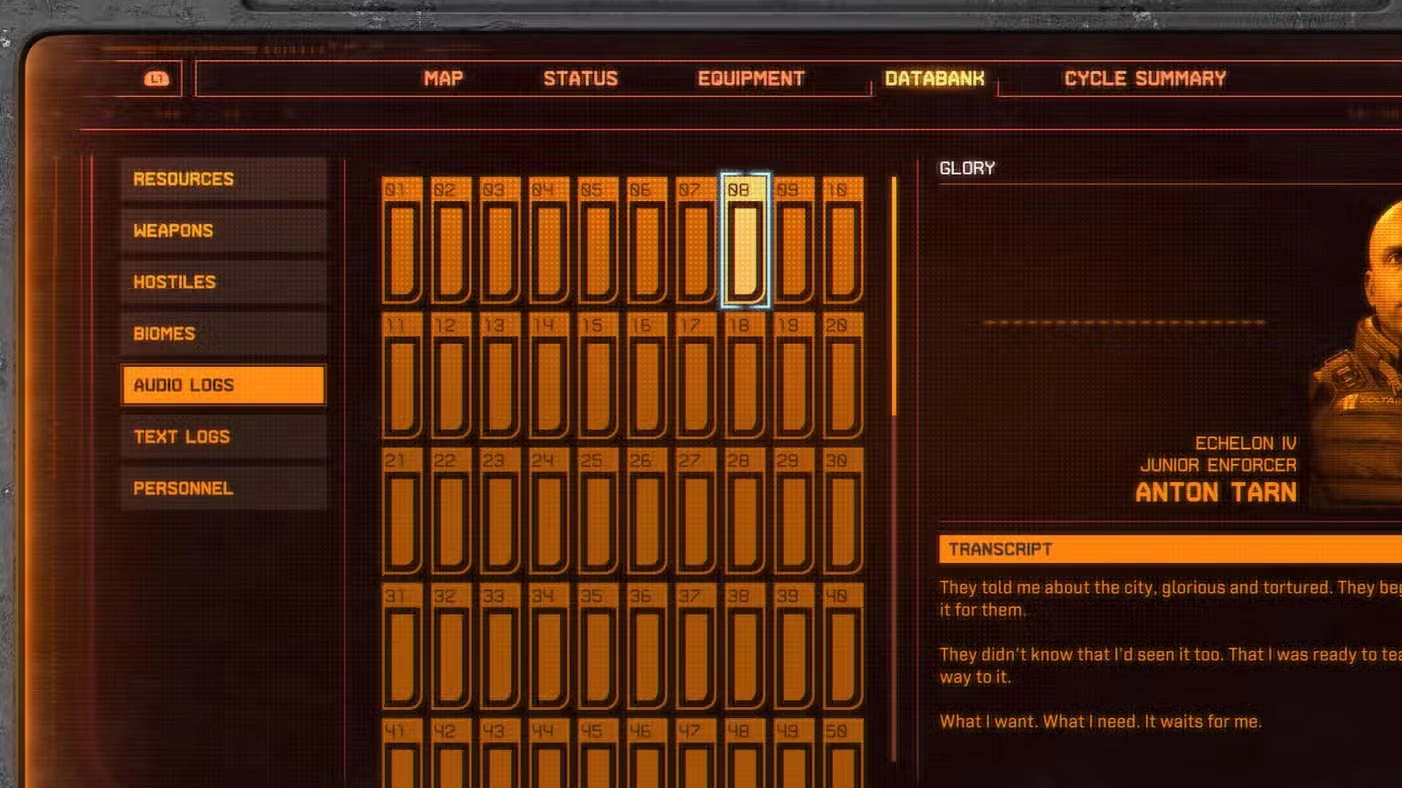Select audio log 25
This screenshot has width=1402, height=788.
[x=598, y=511]
